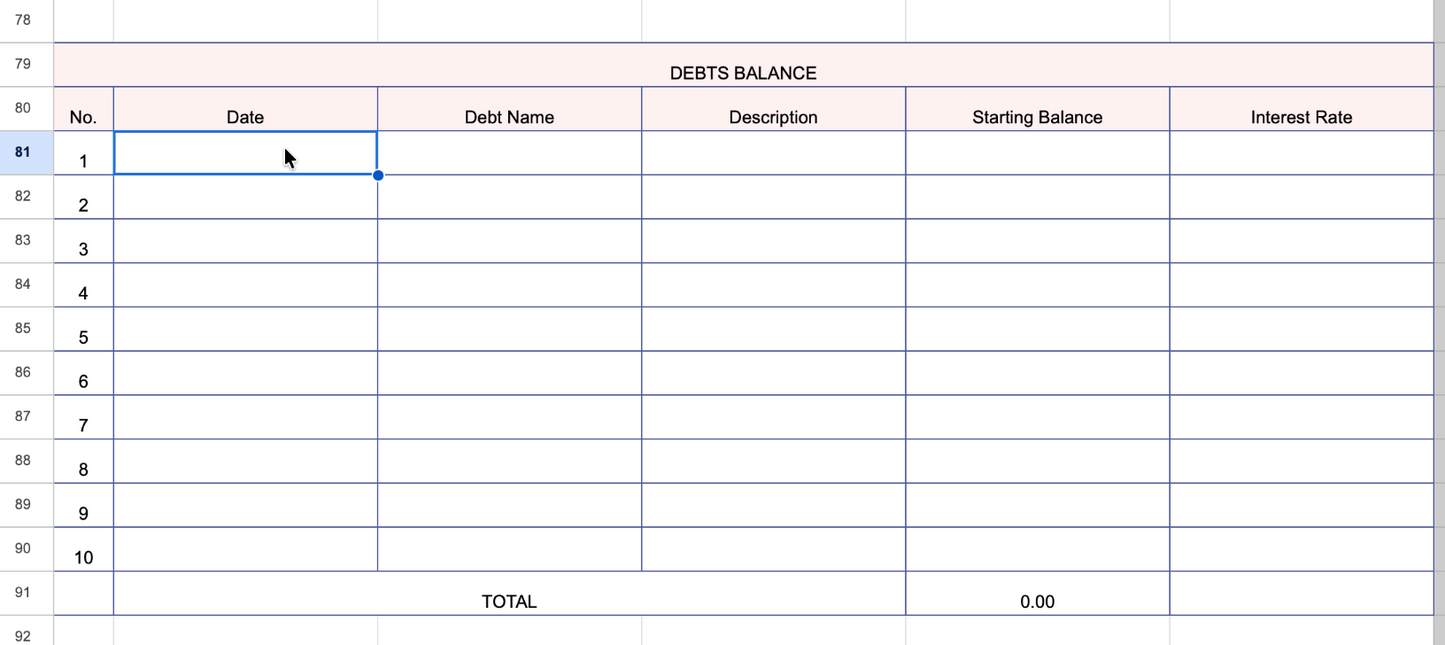Select row header 88
The width and height of the screenshot is (1445, 645).
[x=26, y=461]
